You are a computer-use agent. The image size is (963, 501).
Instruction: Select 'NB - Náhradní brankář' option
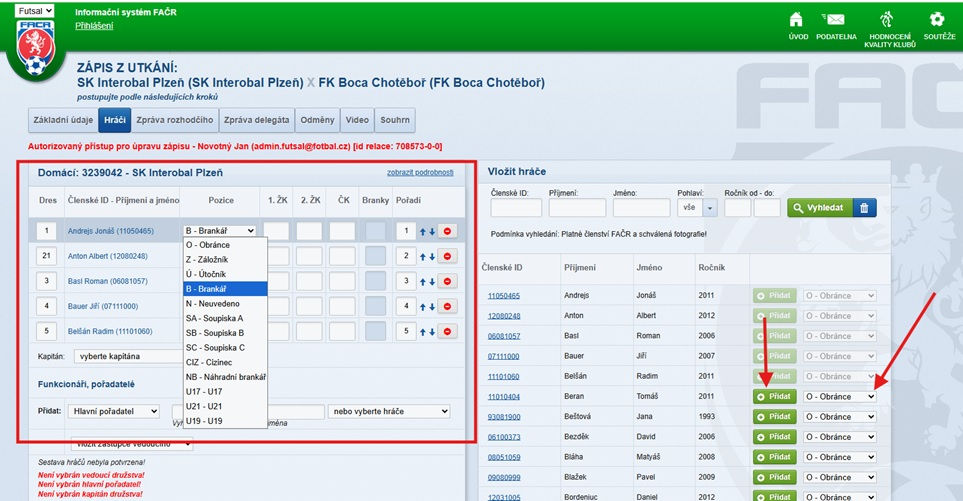225,377
